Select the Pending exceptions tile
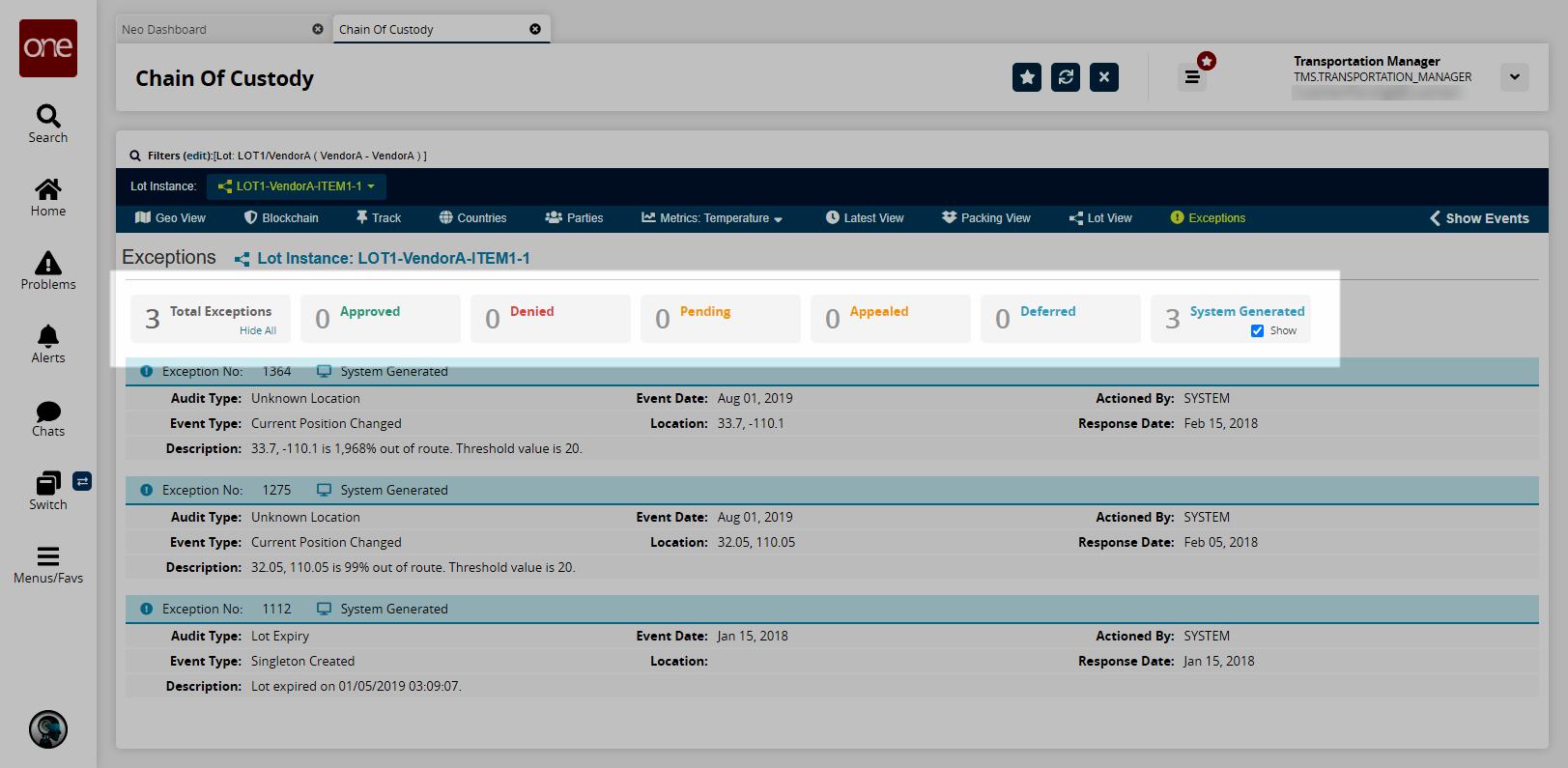1568x768 pixels. coord(720,318)
